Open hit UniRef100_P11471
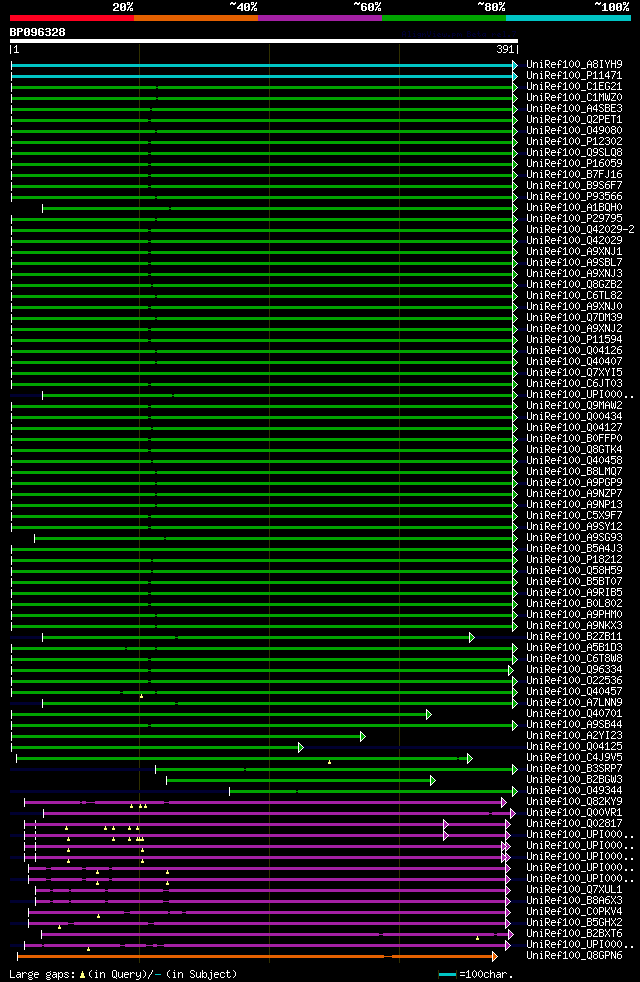This screenshot has width=640, height=982. [x=574, y=76]
